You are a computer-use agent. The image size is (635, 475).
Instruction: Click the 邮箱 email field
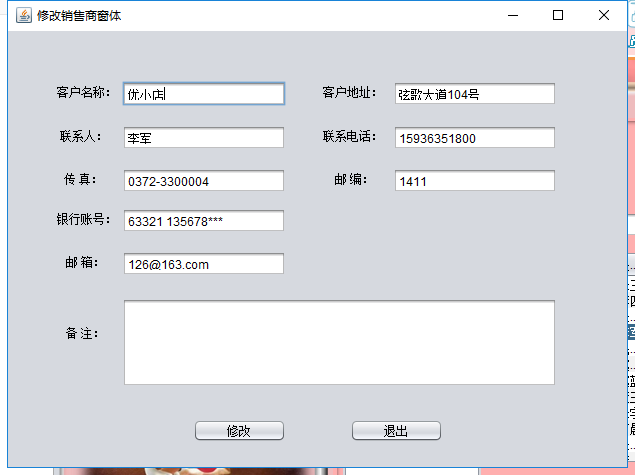click(x=204, y=264)
